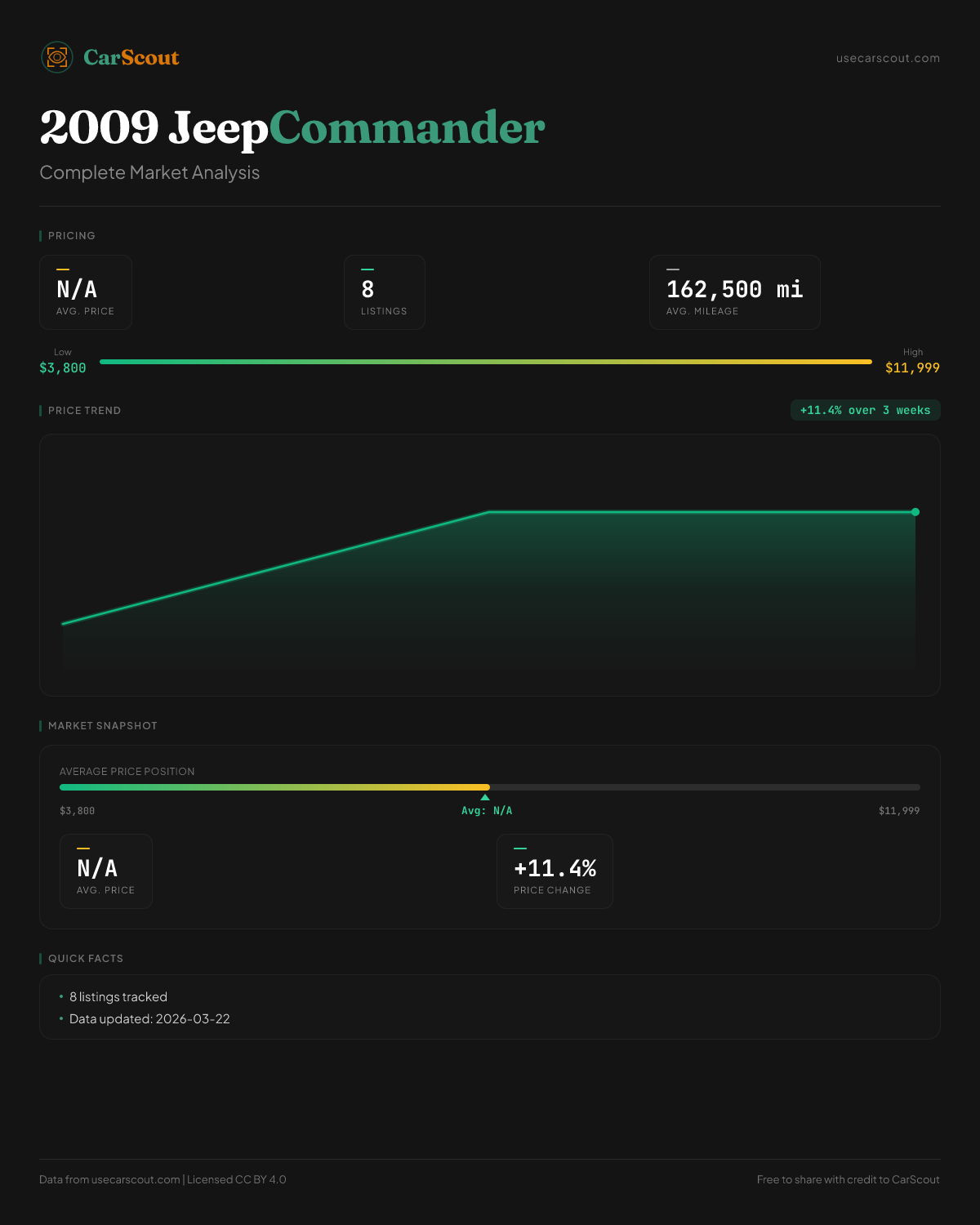Image resolution: width=980 pixels, height=1225 pixels.
Task: Open the usecarscout.com link in header
Action: tap(887, 58)
